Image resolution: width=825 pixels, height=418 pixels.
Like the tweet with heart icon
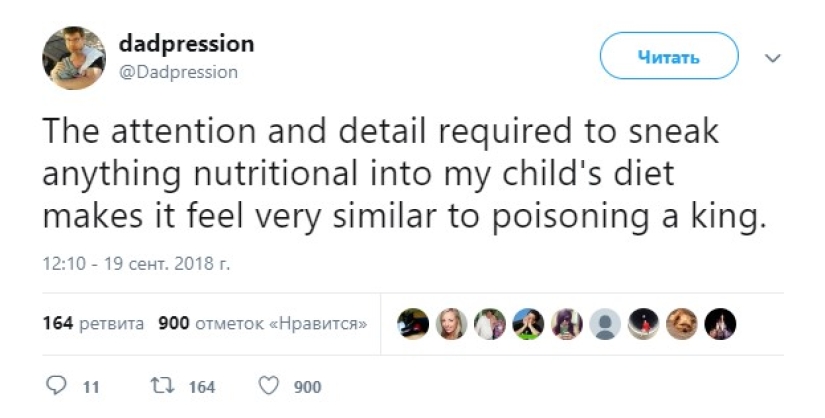coord(268,387)
